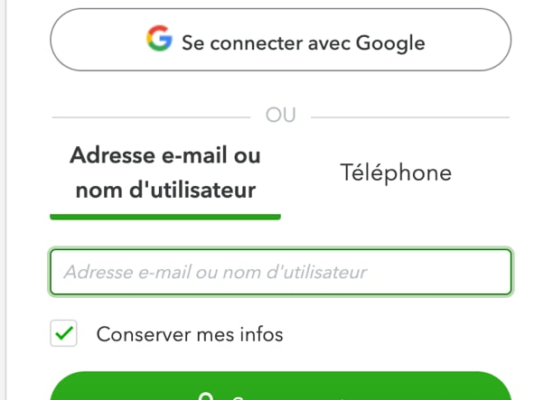The image size is (553, 400).
Task: Click the placeholder text "Adresse e-mail ou nom d'utilisateur"
Action: click(x=215, y=272)
